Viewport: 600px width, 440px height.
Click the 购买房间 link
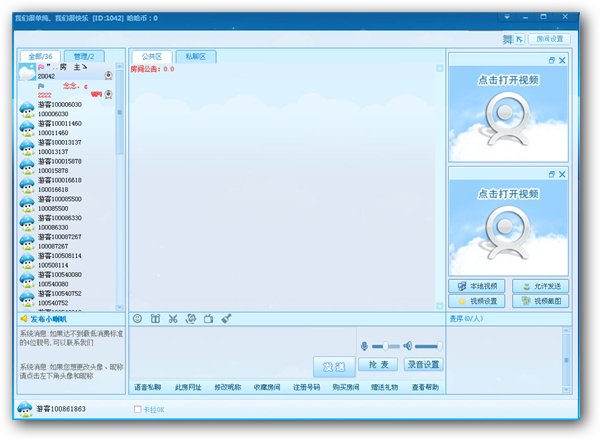coord(346,387)
